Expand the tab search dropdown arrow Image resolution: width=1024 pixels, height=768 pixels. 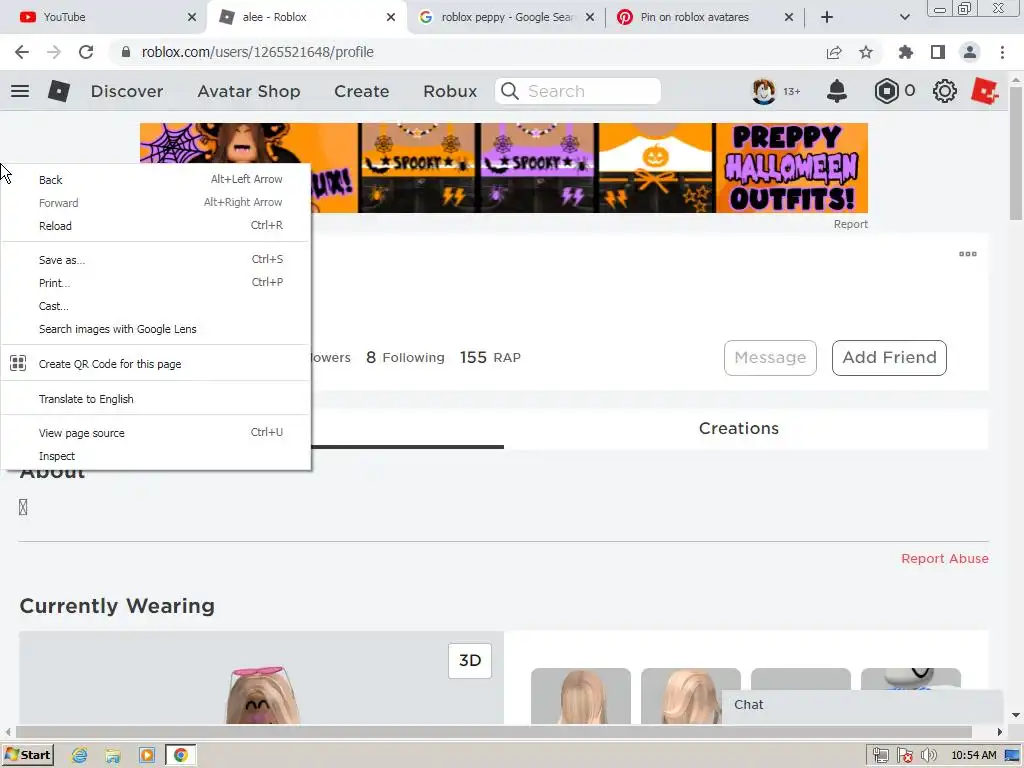click(x=904, y=17)
